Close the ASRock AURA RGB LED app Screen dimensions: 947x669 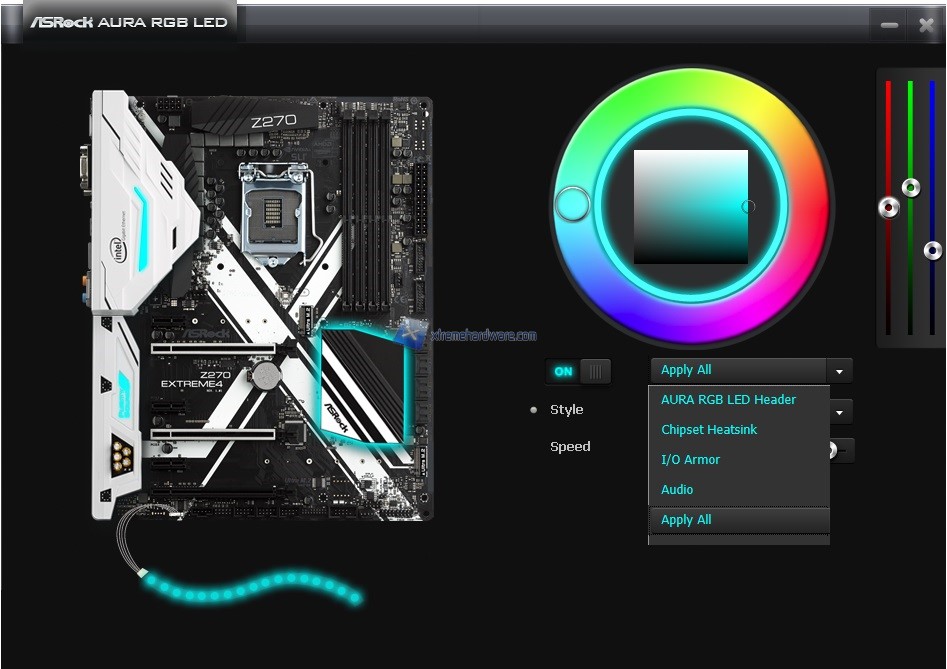[x=927, y=25]
